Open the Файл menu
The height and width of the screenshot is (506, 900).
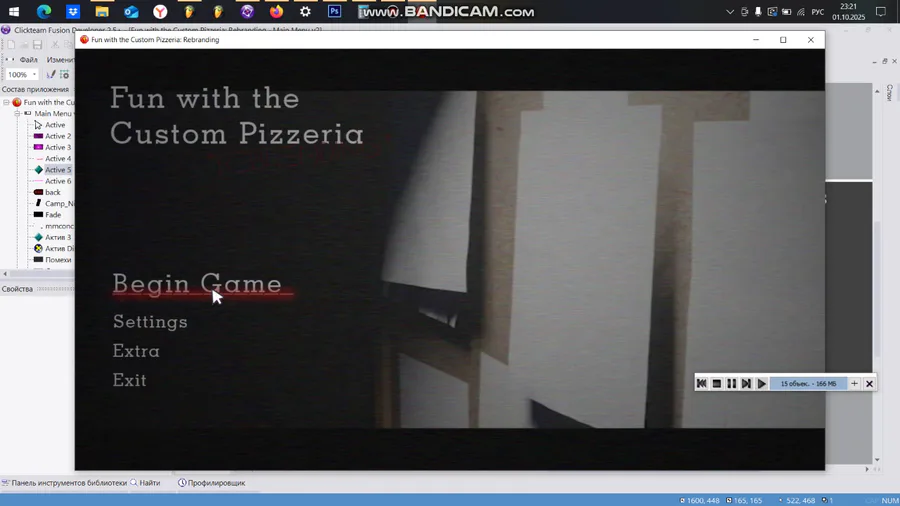click(x=28, y=60)
